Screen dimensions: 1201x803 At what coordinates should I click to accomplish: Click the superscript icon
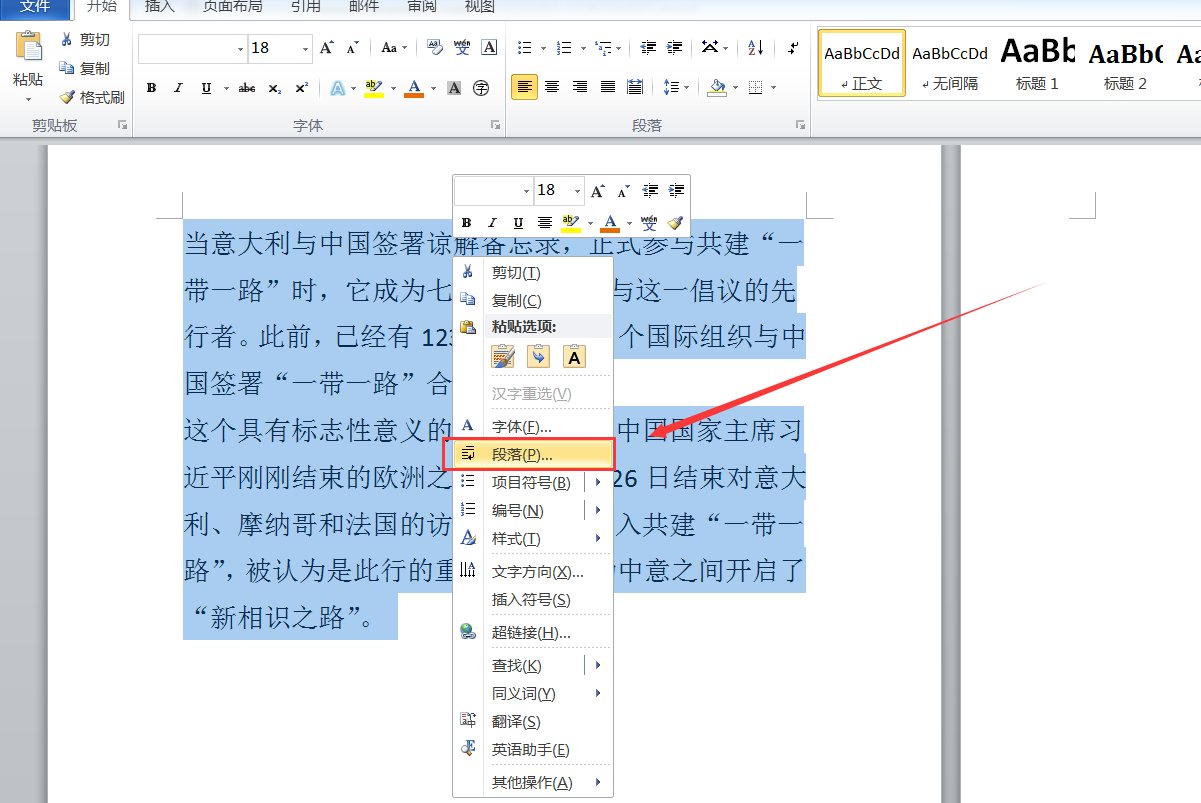click(x=299, y=89)
